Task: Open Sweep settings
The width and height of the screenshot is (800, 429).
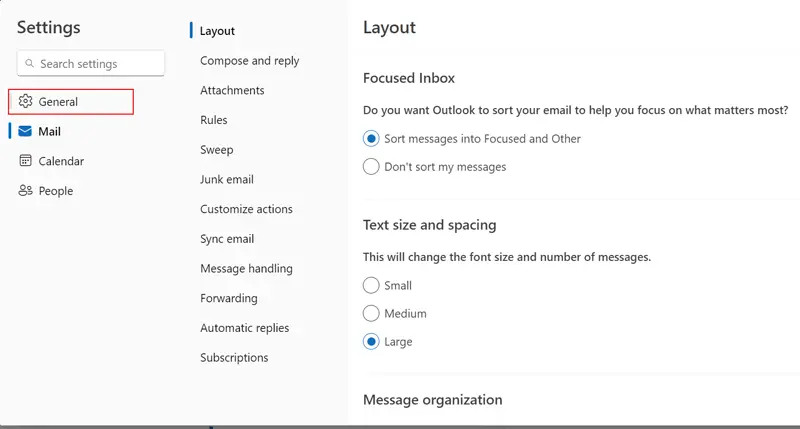Action: pos(216,150)
